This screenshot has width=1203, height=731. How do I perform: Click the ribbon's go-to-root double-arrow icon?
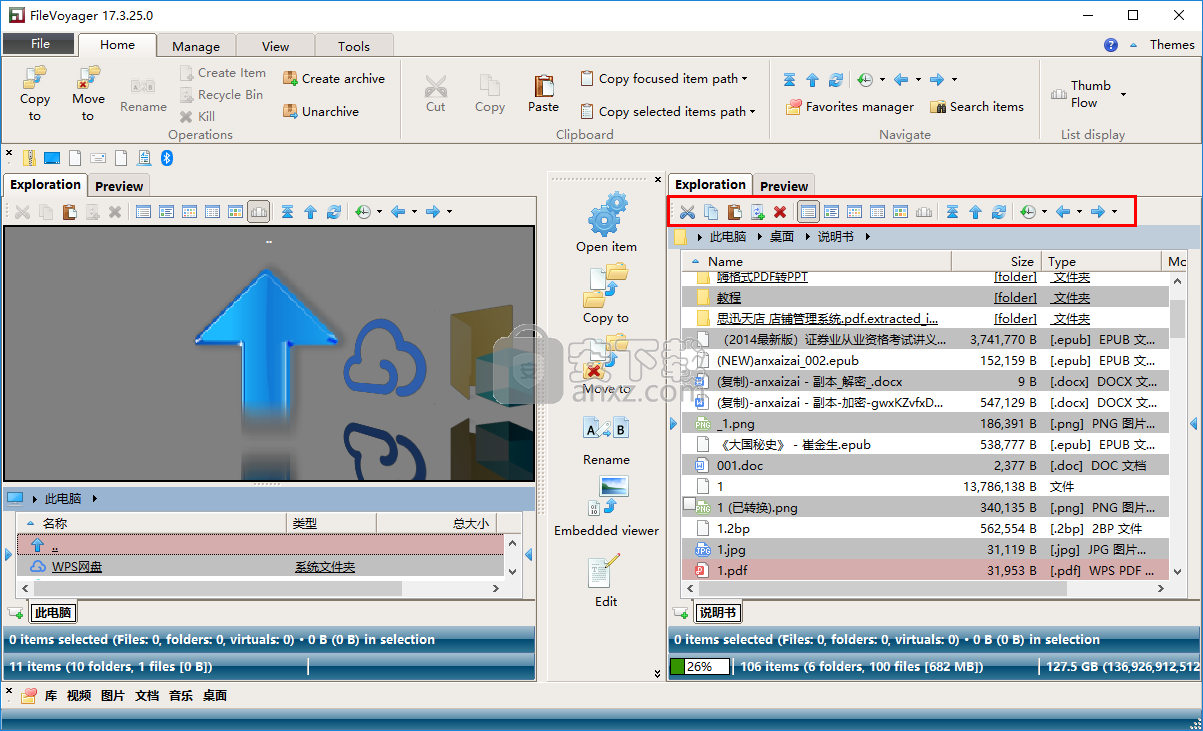click(x=790, y=79)
